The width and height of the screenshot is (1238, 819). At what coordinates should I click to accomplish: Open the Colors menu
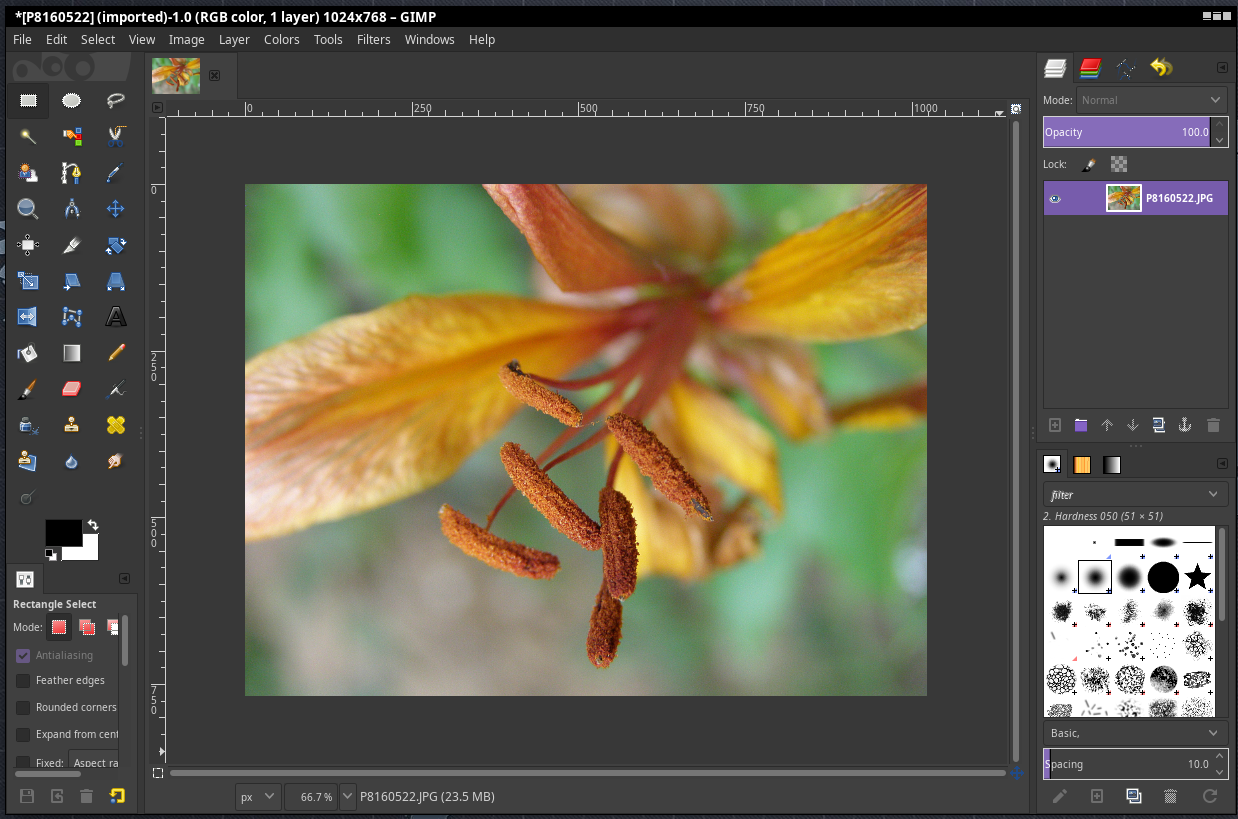tap(281, 40)
